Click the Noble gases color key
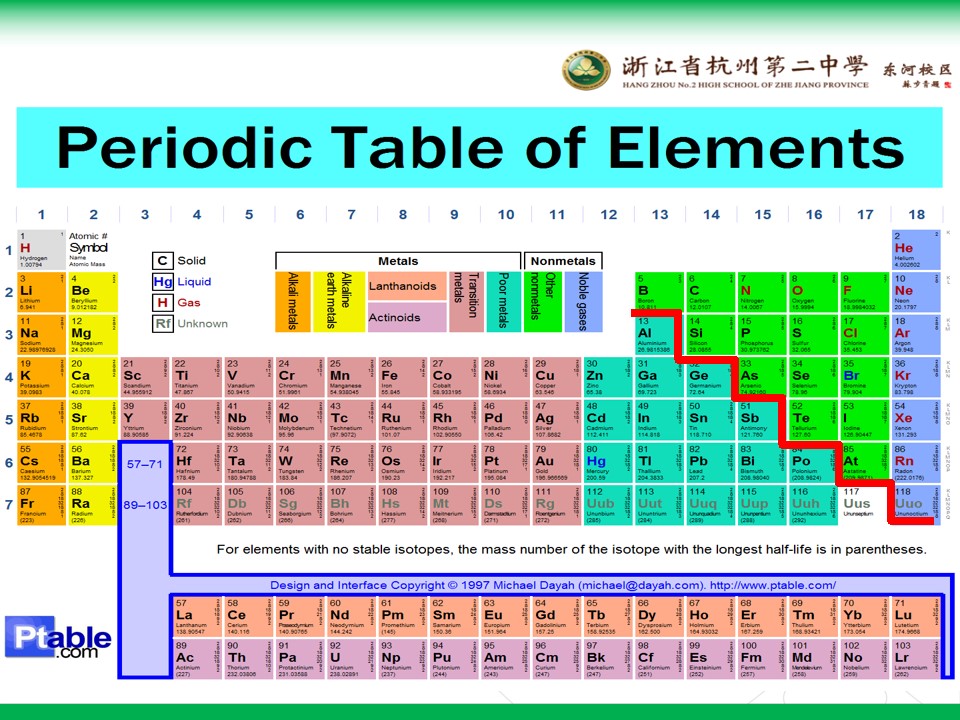Screen dimensions: 960x720 click(x=583, y=302)
